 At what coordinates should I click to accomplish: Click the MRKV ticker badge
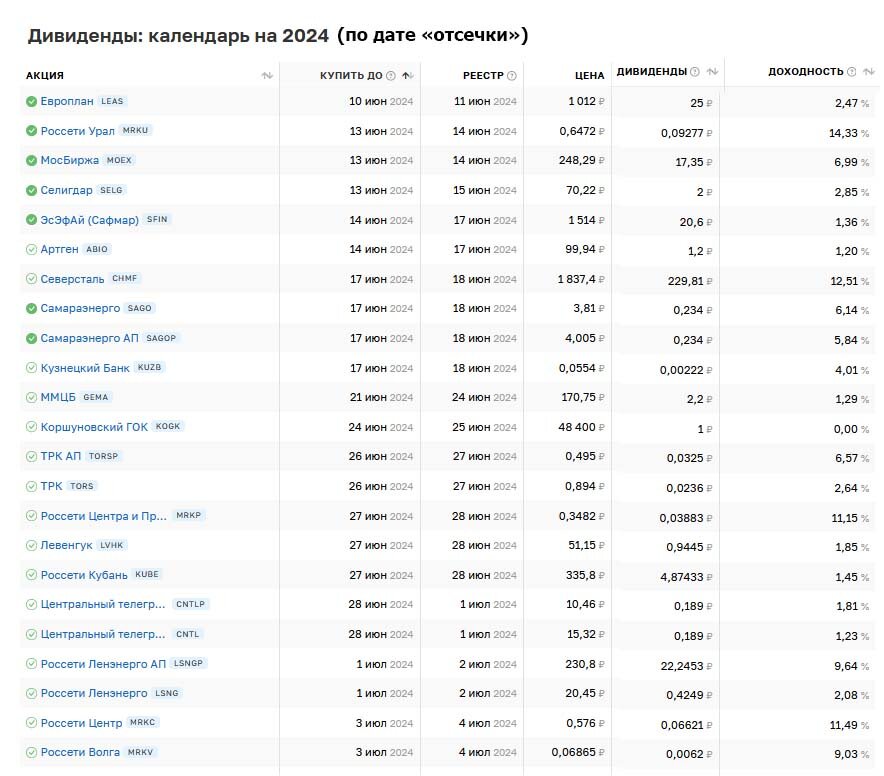140,752
